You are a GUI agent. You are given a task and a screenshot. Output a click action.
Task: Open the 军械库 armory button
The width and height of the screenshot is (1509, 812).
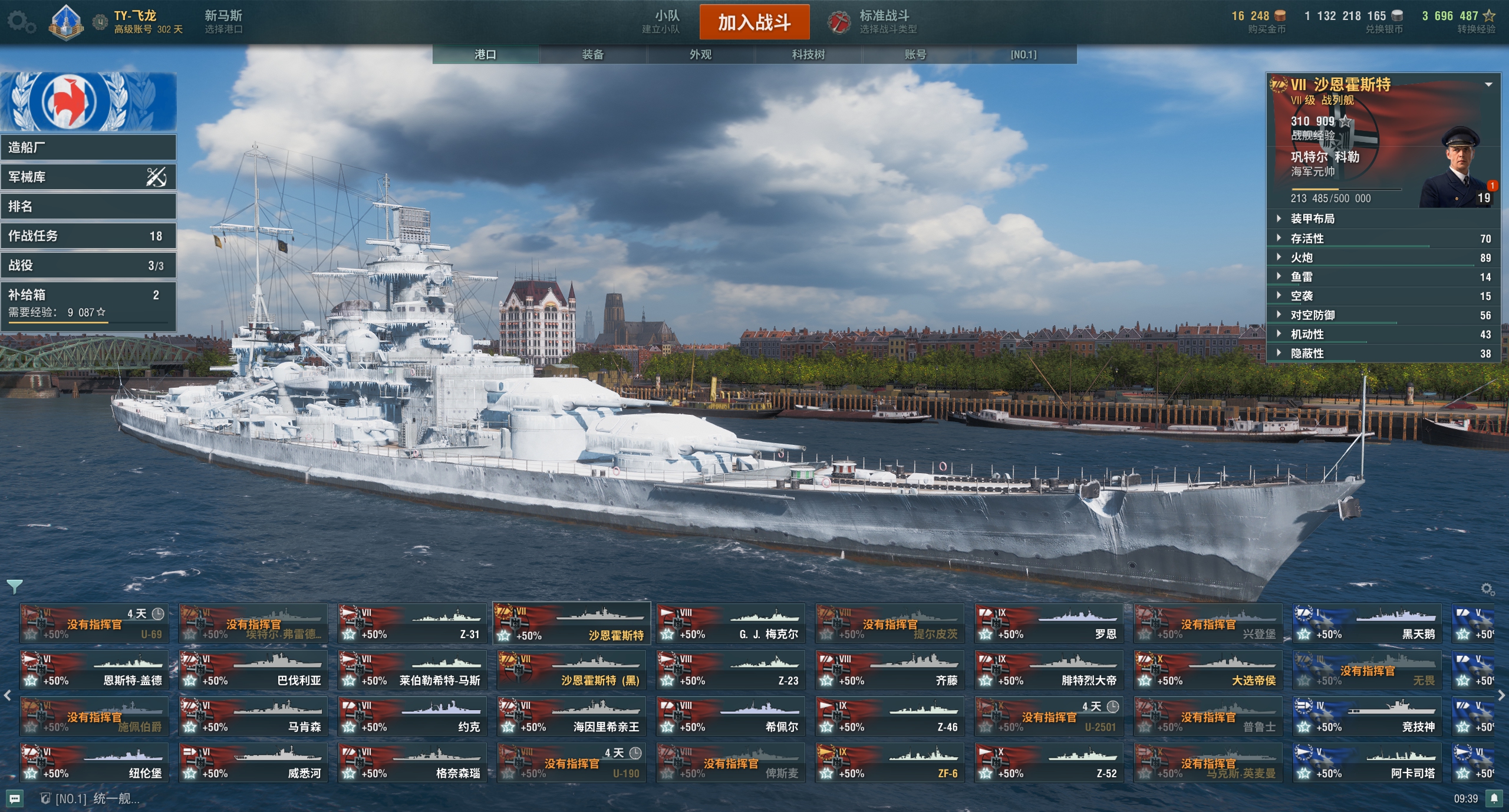tap(88, 177)
